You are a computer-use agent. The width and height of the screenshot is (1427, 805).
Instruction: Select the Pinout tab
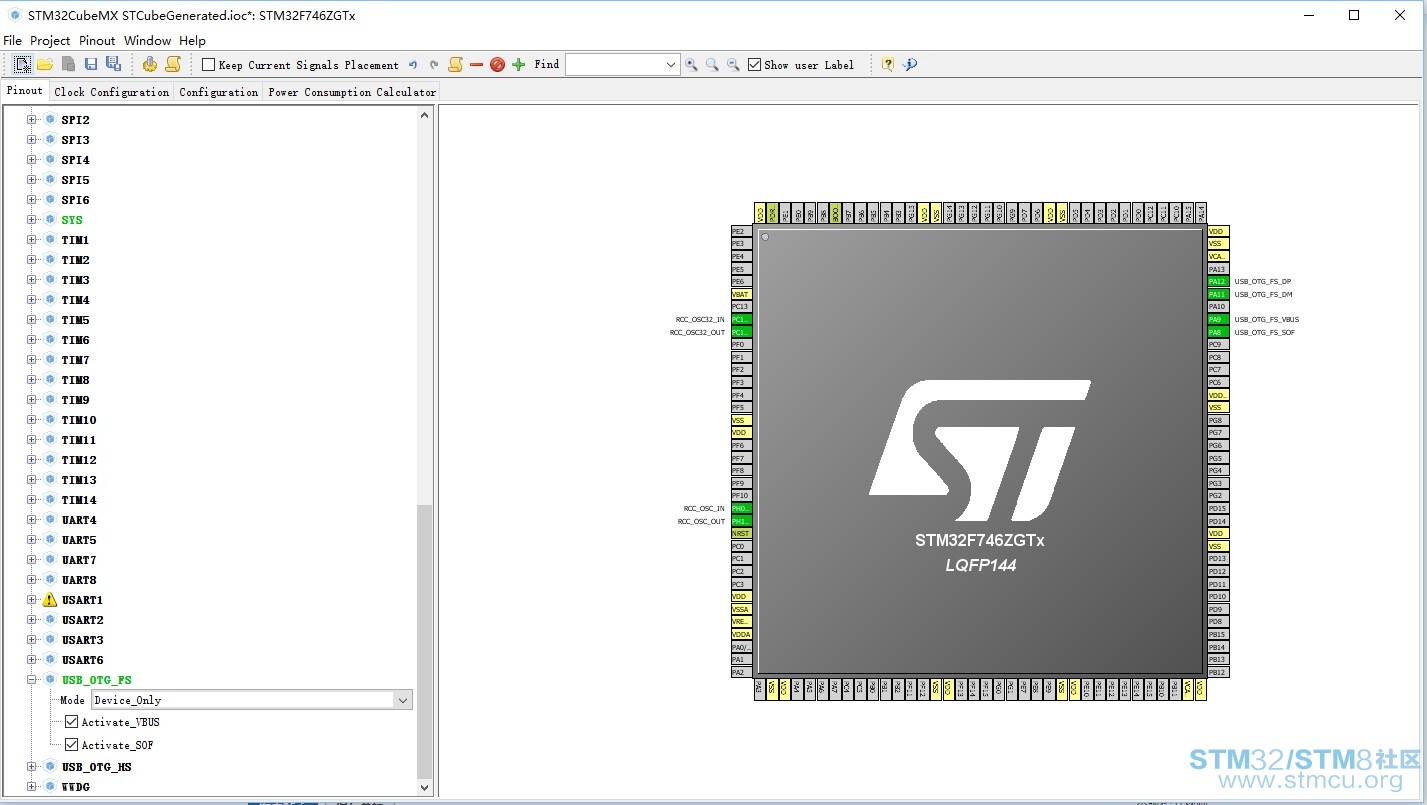click(25, 90)
